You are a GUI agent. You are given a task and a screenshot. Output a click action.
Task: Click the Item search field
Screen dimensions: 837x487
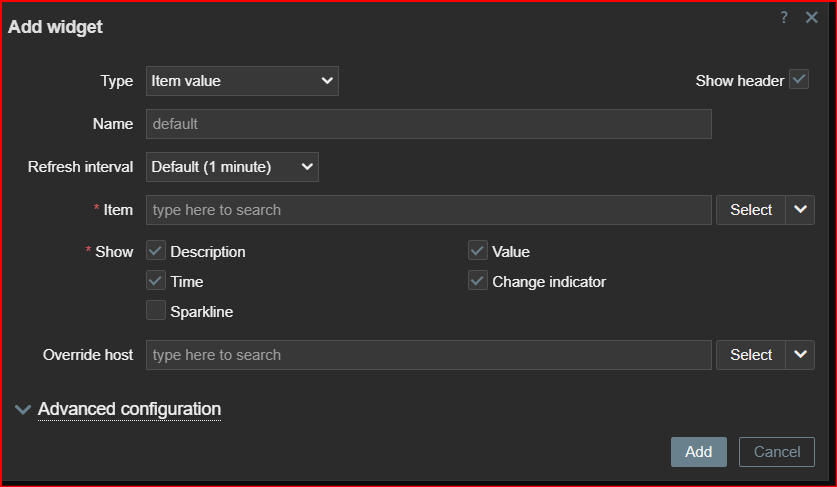tap(429, 210)
